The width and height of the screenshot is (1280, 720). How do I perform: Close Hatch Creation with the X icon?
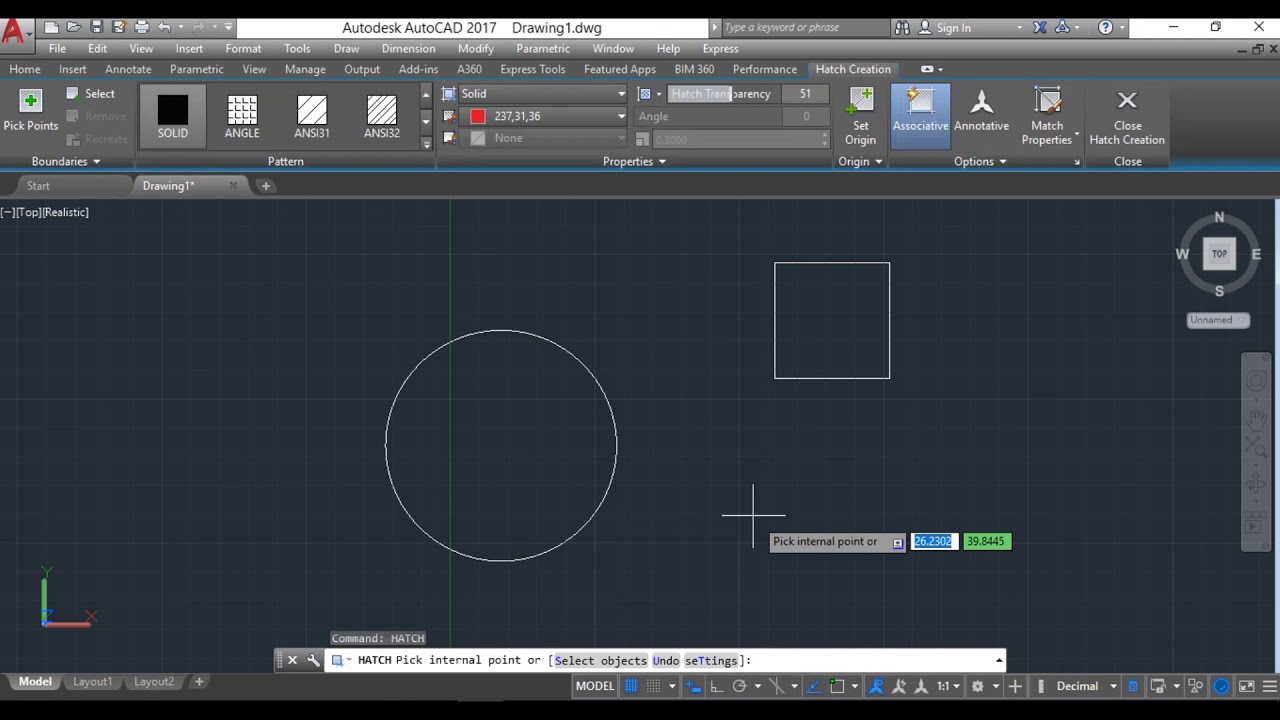click(x=1127, y=100)
